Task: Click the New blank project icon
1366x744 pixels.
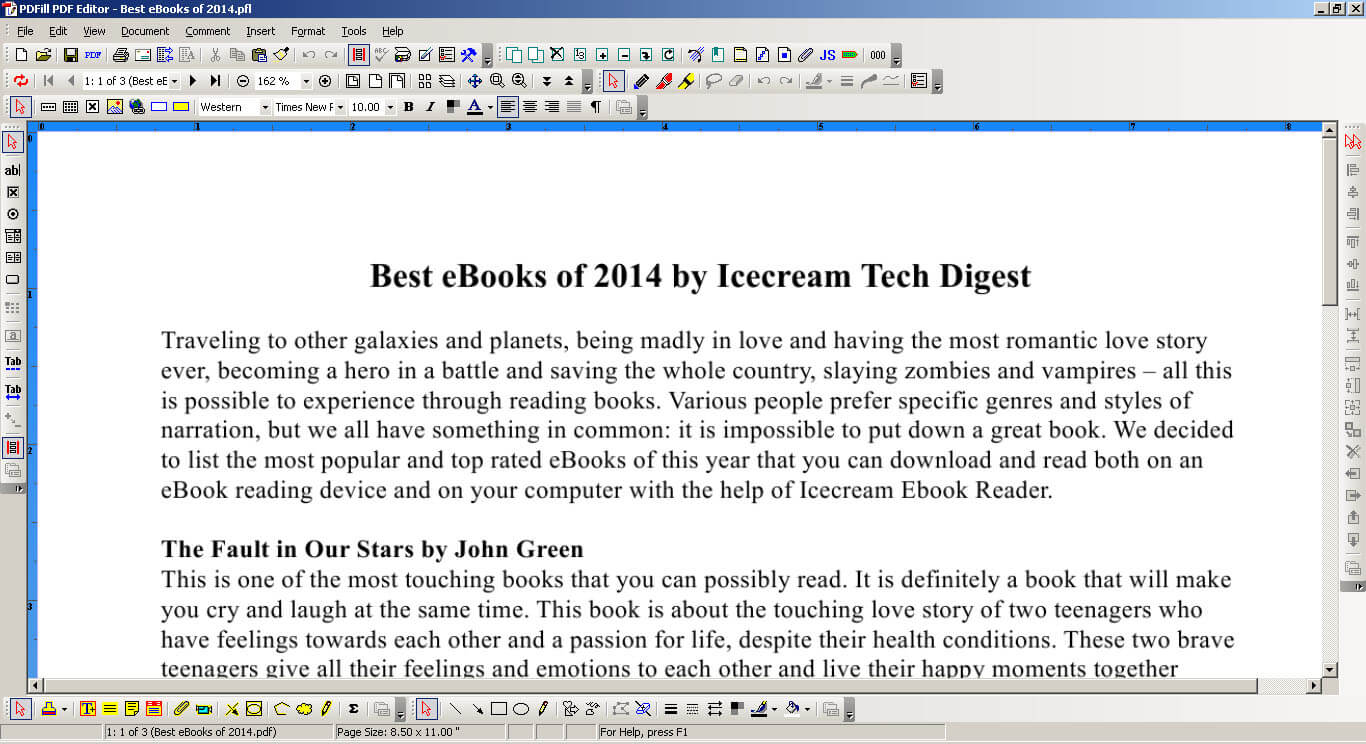Action: pos(22,55)
